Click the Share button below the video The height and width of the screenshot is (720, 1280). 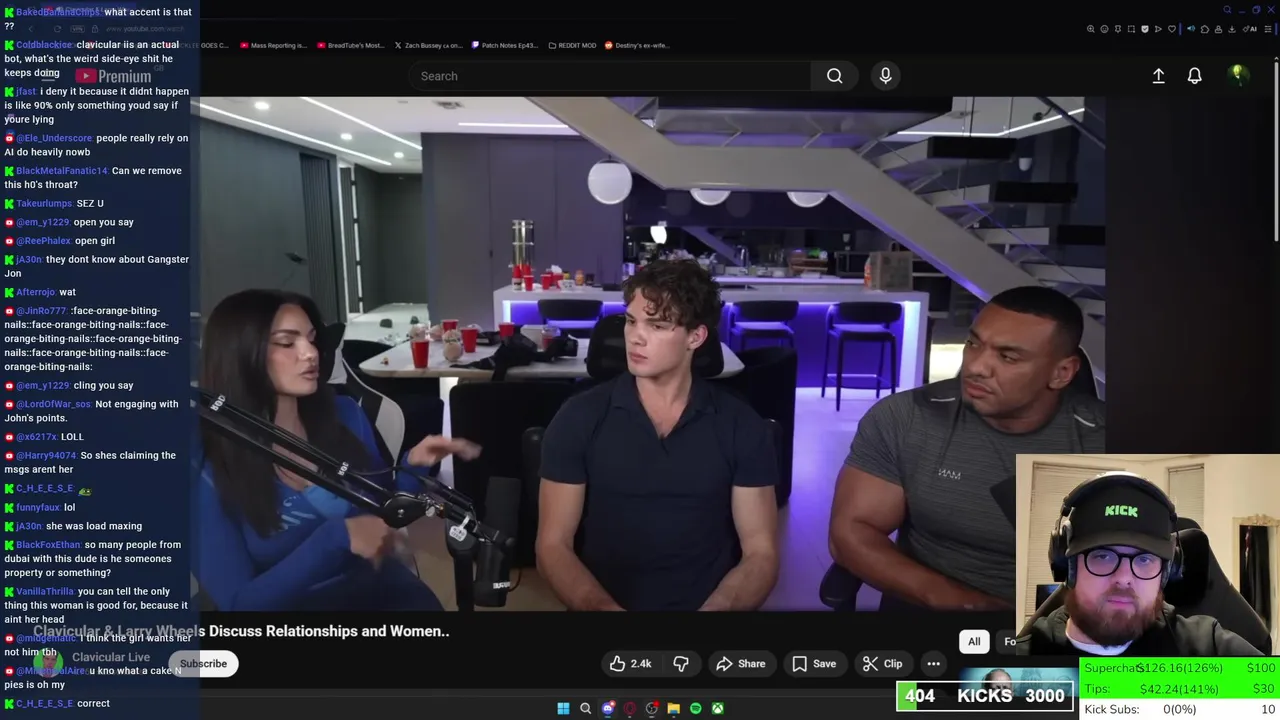(x=741, y=663)
